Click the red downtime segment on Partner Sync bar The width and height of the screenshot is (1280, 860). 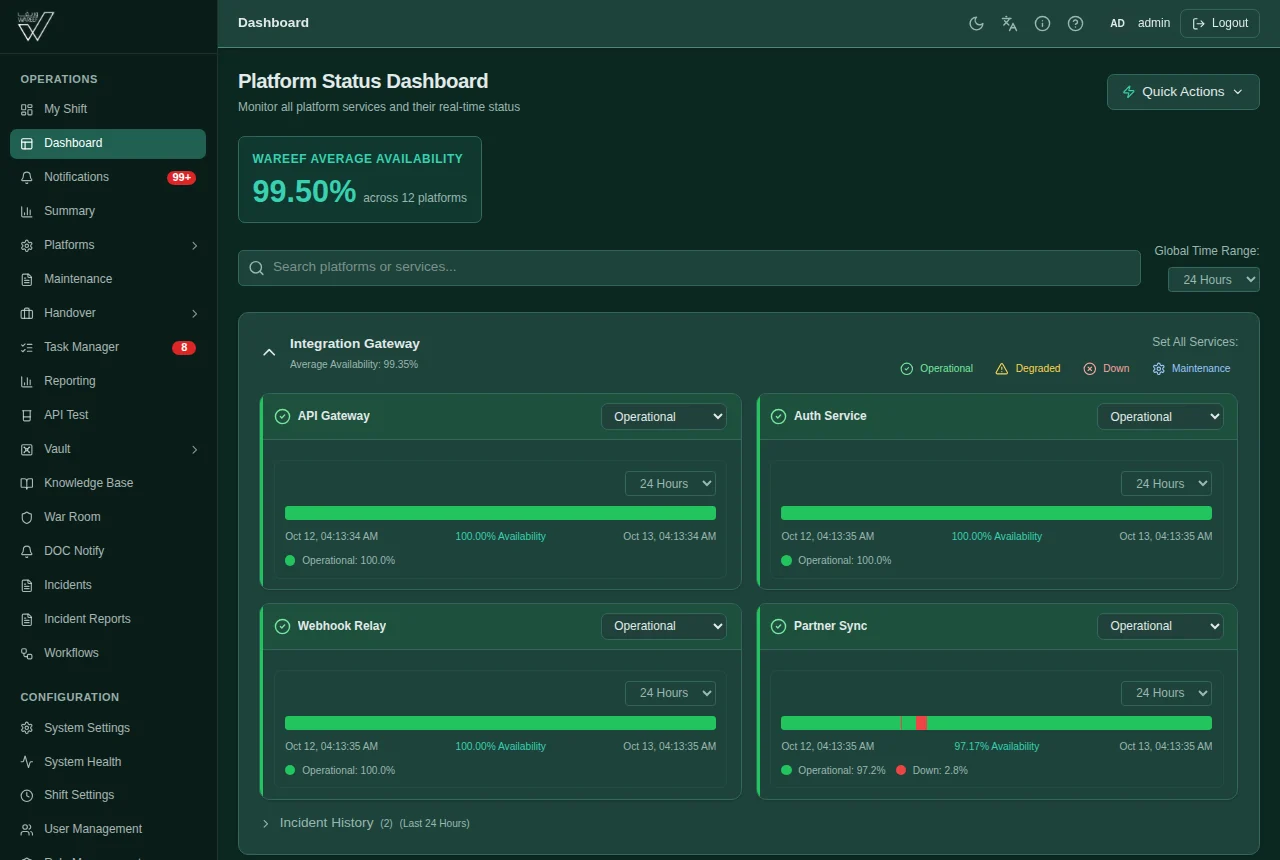click(921, 723)
